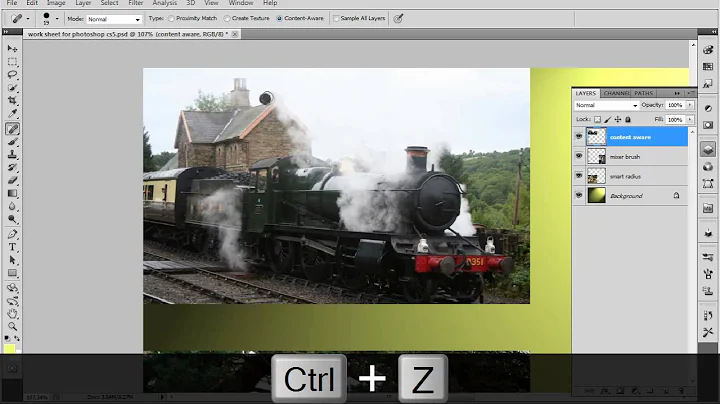
Task: Select the Brush tool
Action: pyautogui.click(x=12, y=142)
